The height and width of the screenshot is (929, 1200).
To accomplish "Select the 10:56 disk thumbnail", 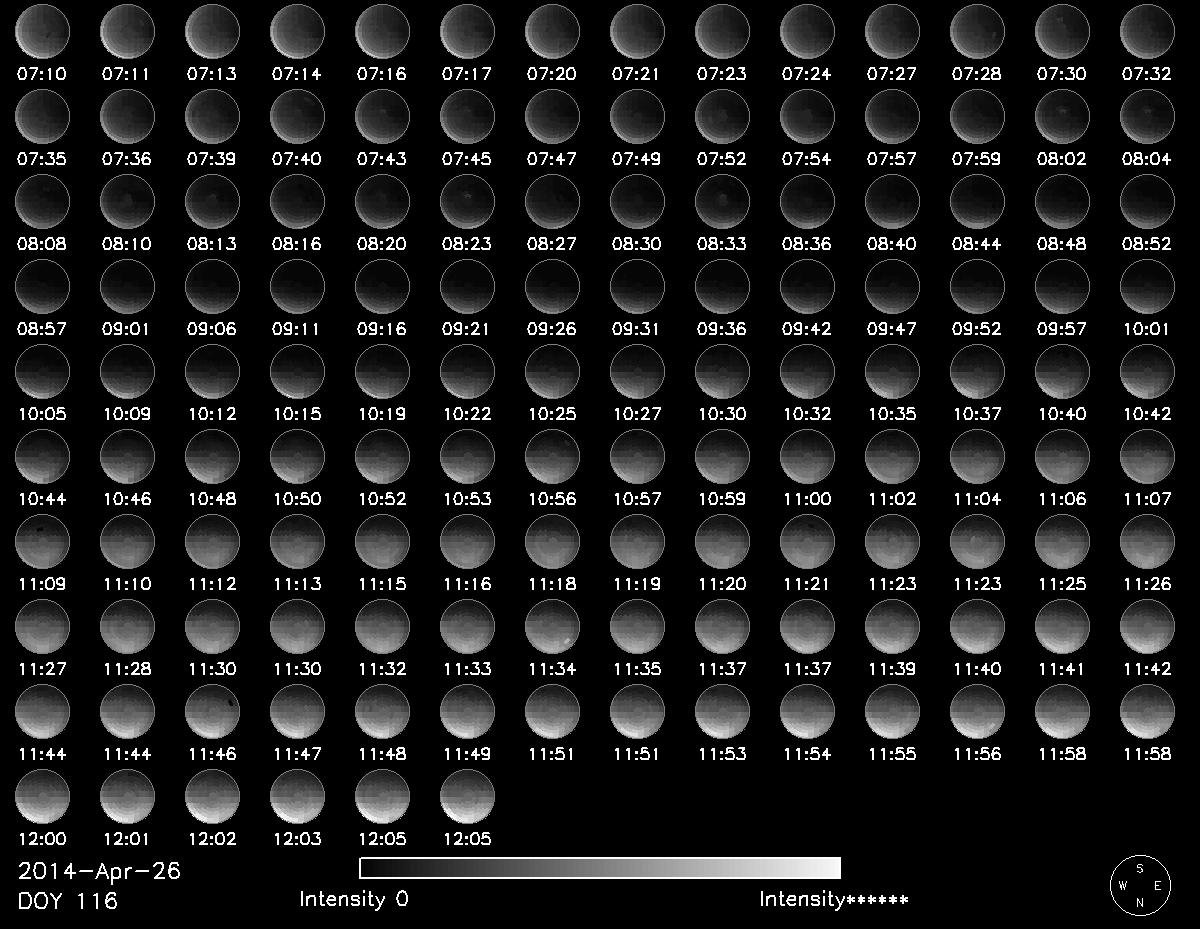I will pyautogui.click(x=552, y=457).
